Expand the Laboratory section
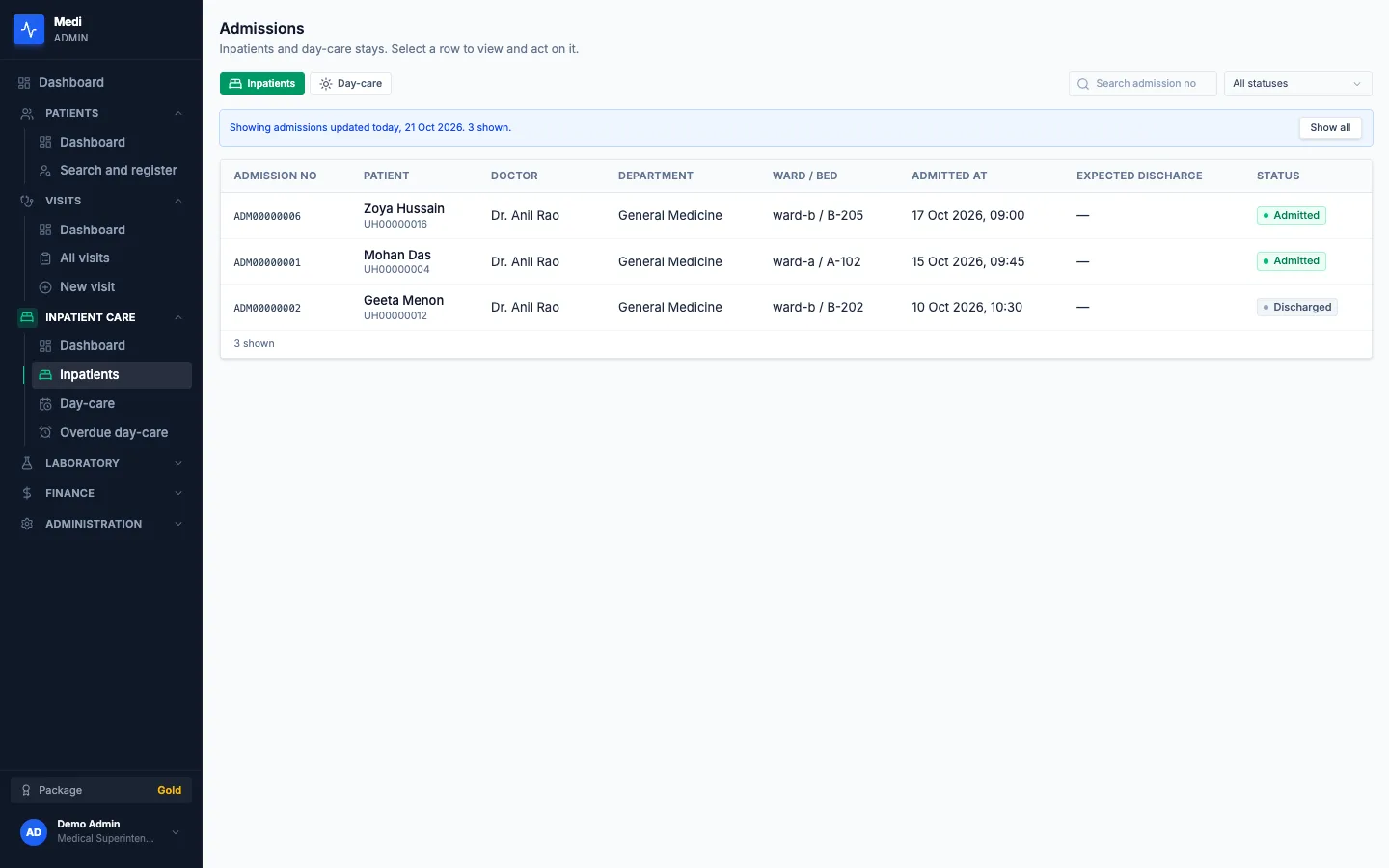 coord(101,464)
